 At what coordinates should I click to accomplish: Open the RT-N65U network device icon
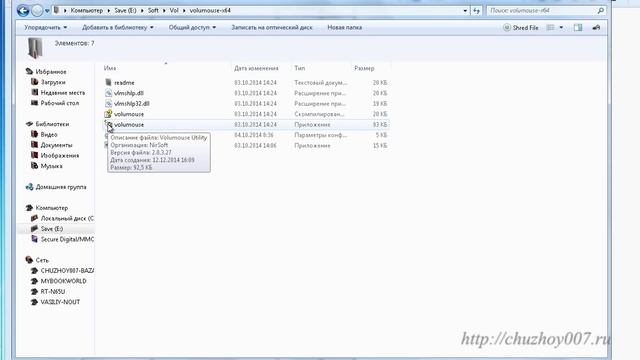35,291
